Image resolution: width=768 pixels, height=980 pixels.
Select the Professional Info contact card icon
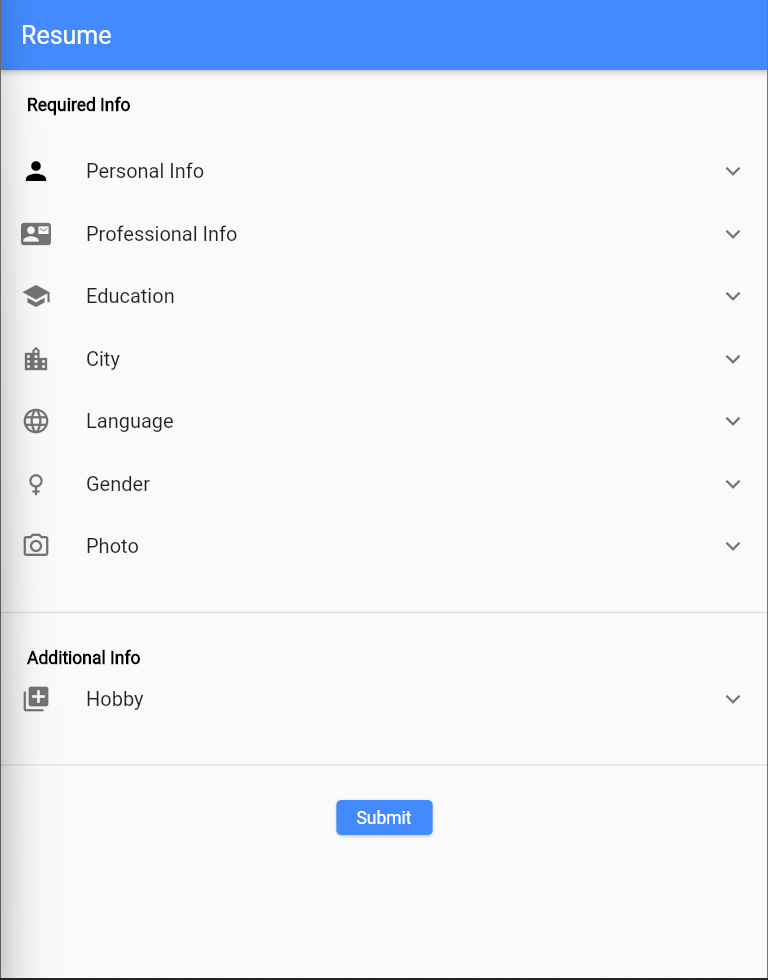[x=36, y=233]
